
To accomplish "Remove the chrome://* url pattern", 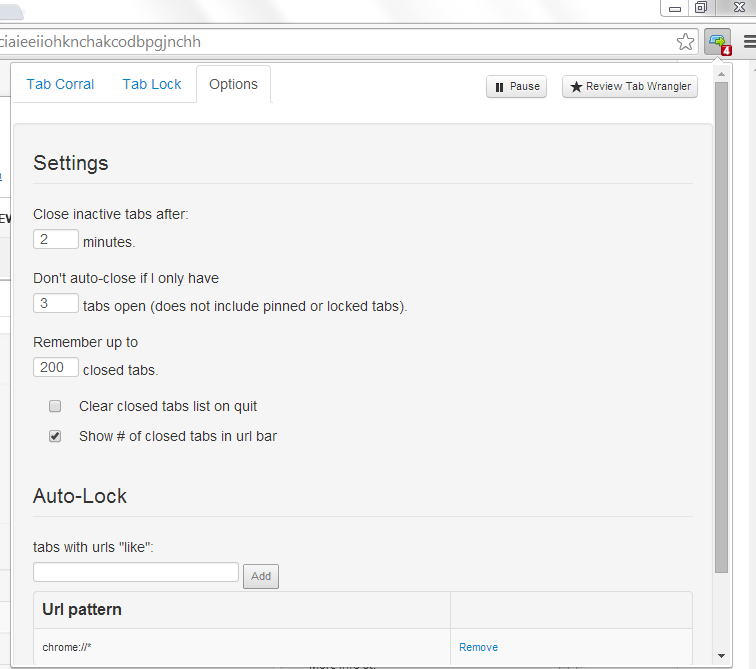I will 478,647.
